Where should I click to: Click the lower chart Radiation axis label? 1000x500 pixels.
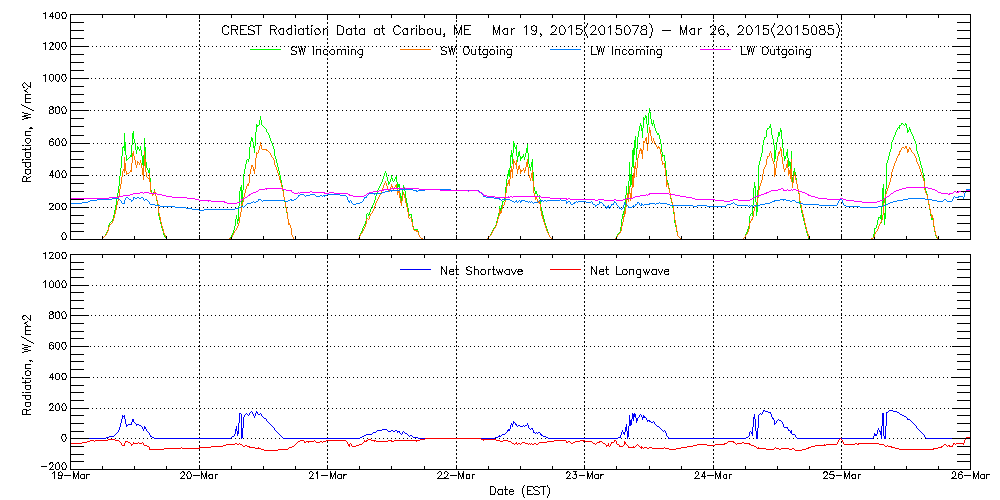(x=28, y=360)
